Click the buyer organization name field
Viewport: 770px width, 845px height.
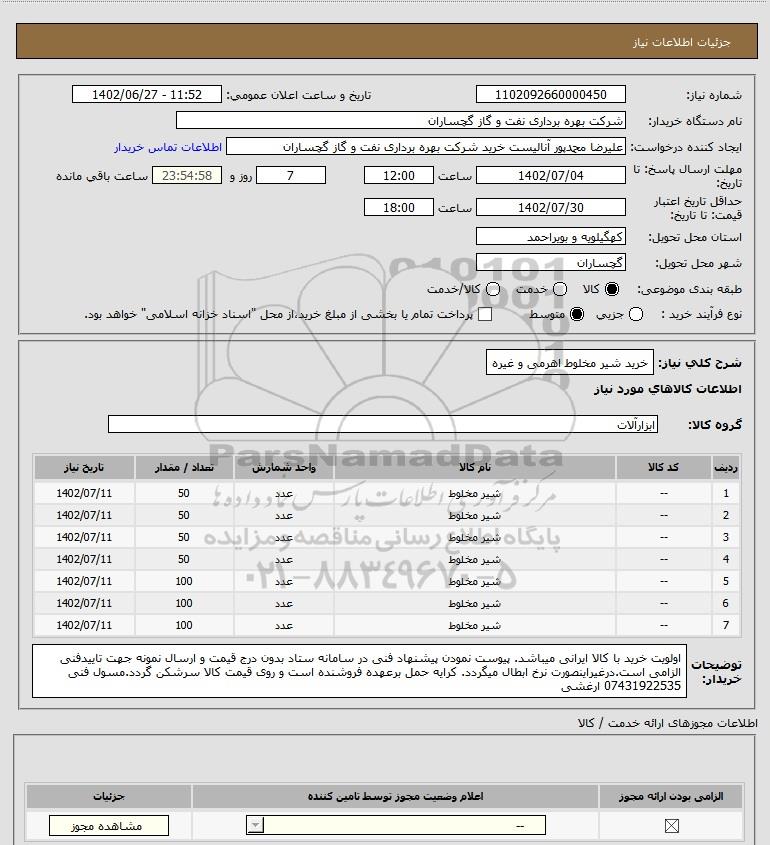point(400,120)
